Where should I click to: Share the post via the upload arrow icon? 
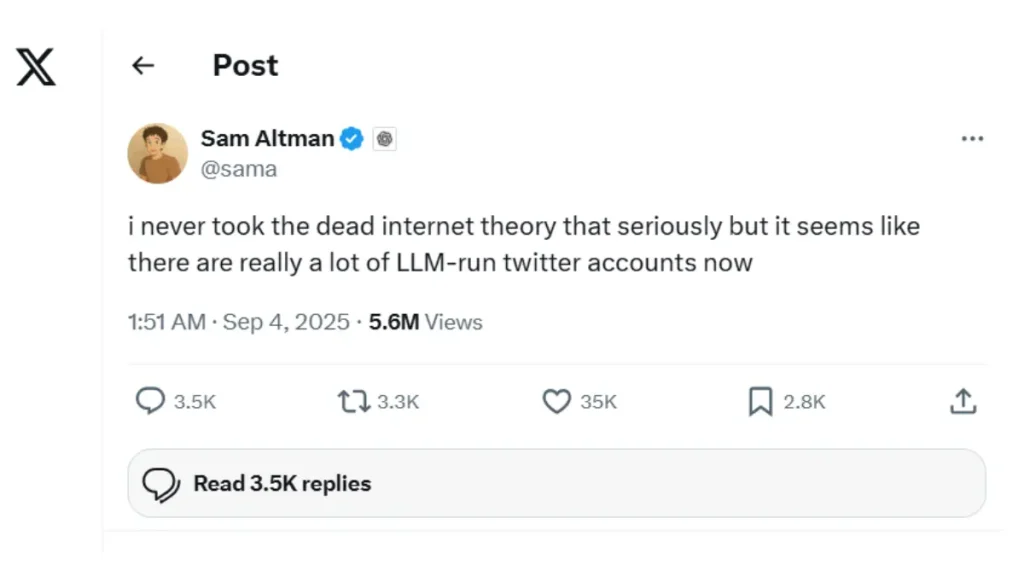coord(962,401)
